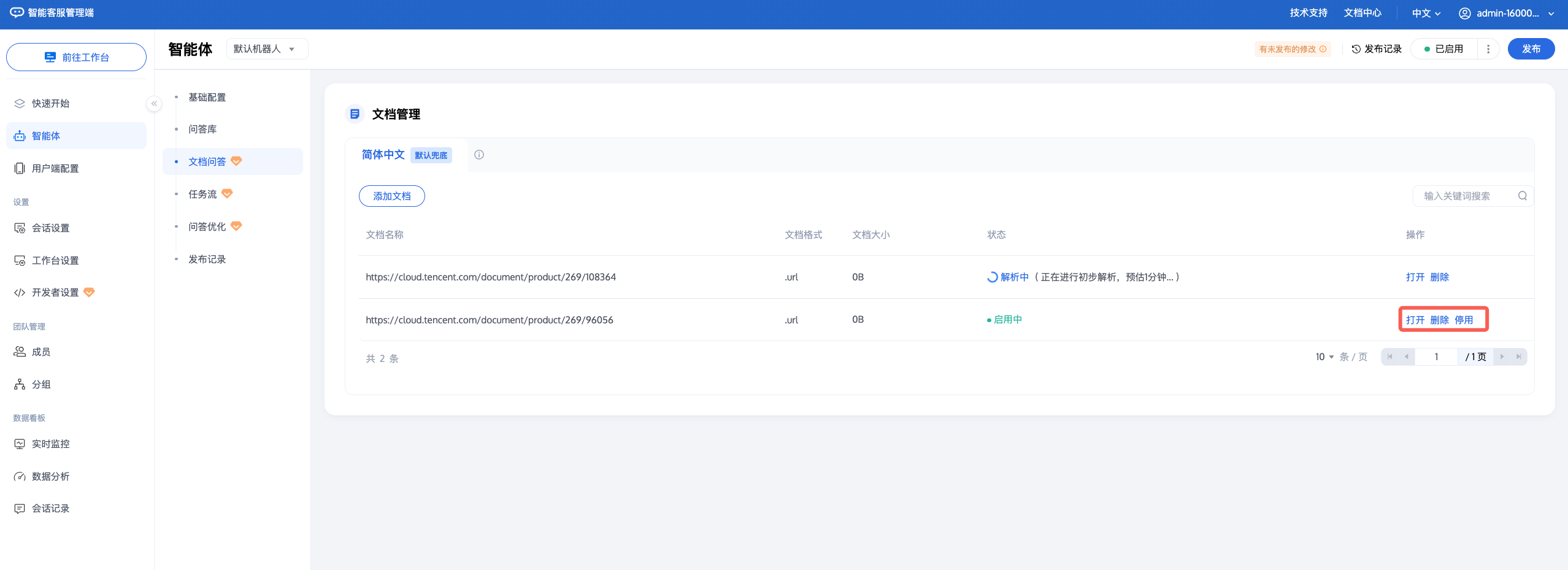Change the 10 条/页 page size dropdown
This screenshot has width=1568, height=570.
coord(1324,356)
